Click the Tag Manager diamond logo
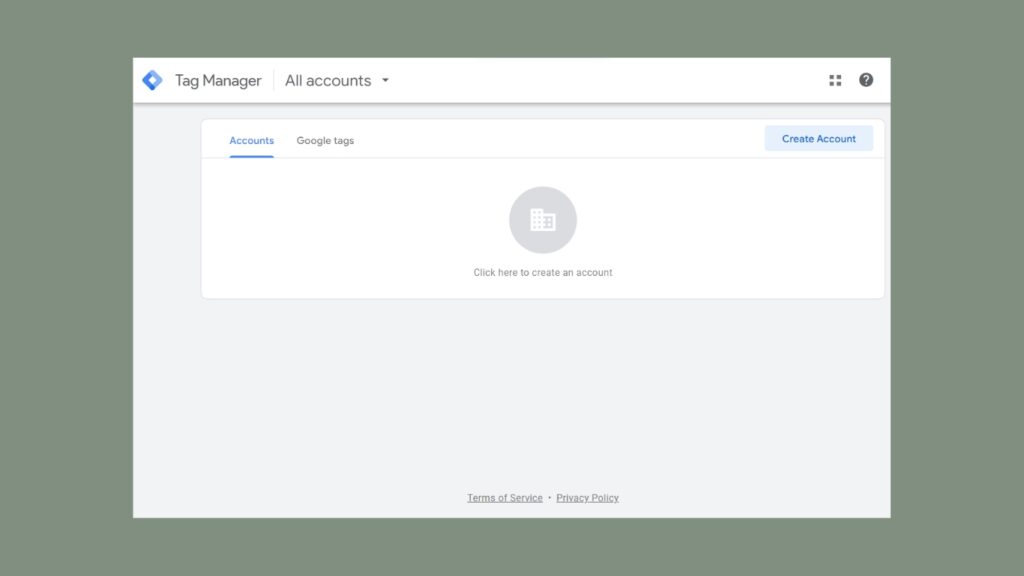This screenshot has height=576, width=1024. click(x=152, y=80)
